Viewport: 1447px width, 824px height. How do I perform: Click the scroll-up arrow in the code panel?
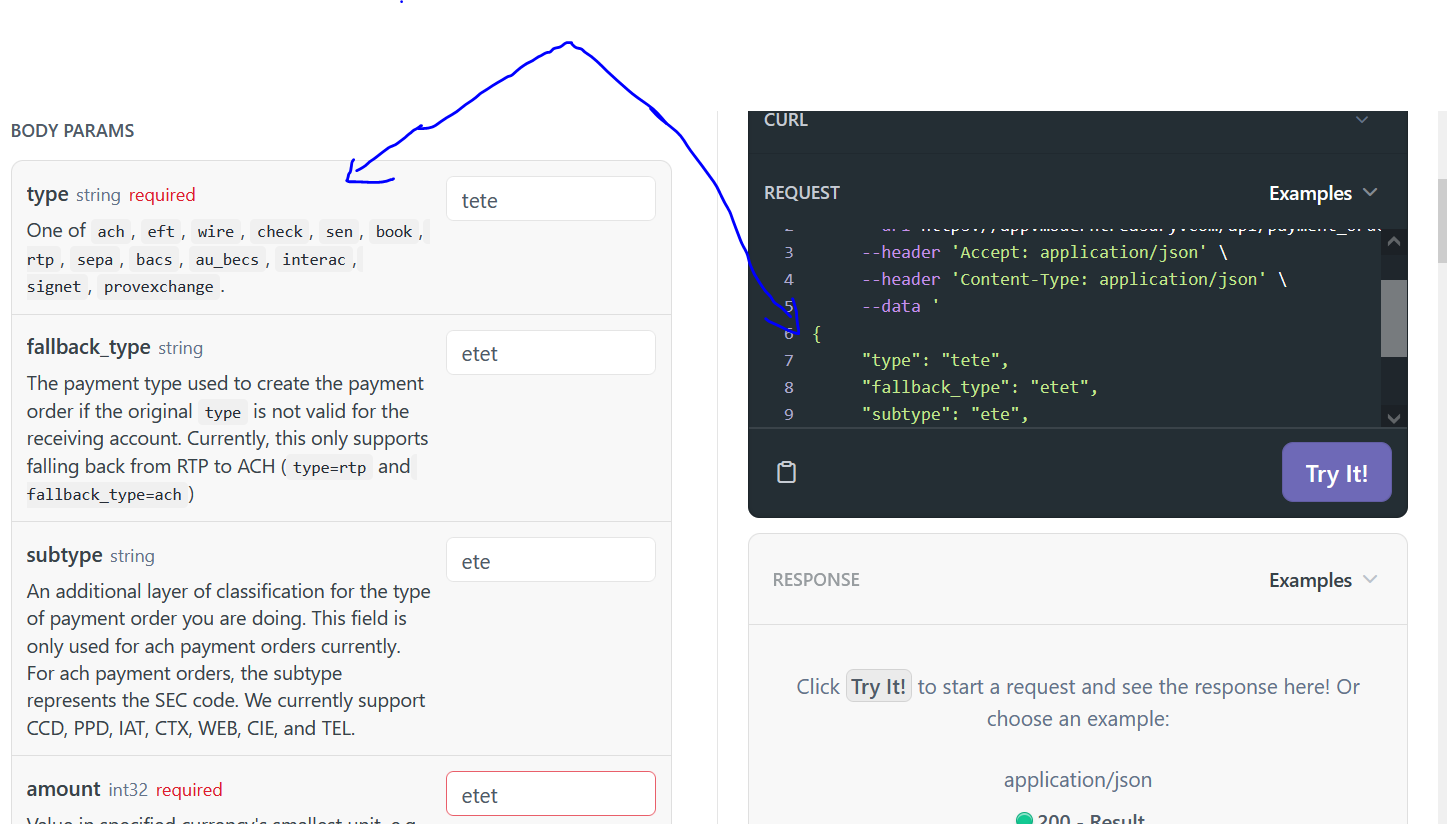coord(1393,240)
